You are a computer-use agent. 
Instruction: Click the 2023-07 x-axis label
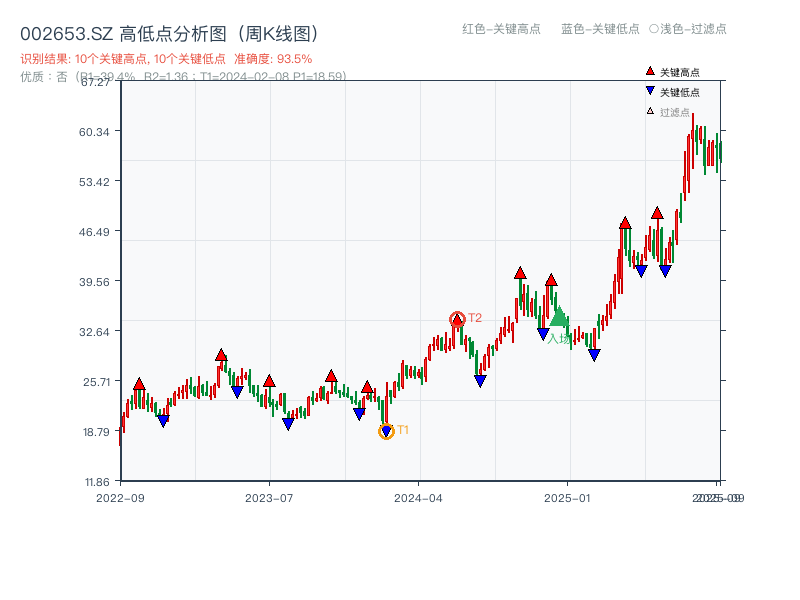pos(269,498)
